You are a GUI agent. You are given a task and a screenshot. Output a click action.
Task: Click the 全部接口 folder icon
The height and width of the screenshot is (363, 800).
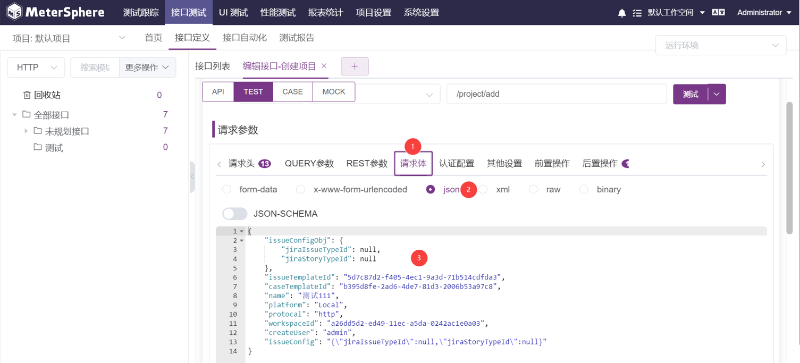coord(26,114)
